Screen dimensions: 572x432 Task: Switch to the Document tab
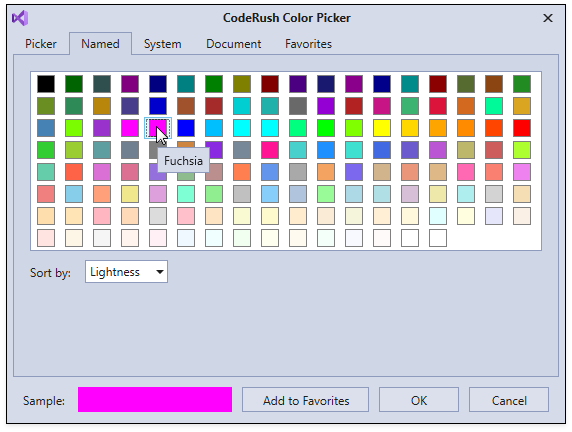click(x=233, y=44)
